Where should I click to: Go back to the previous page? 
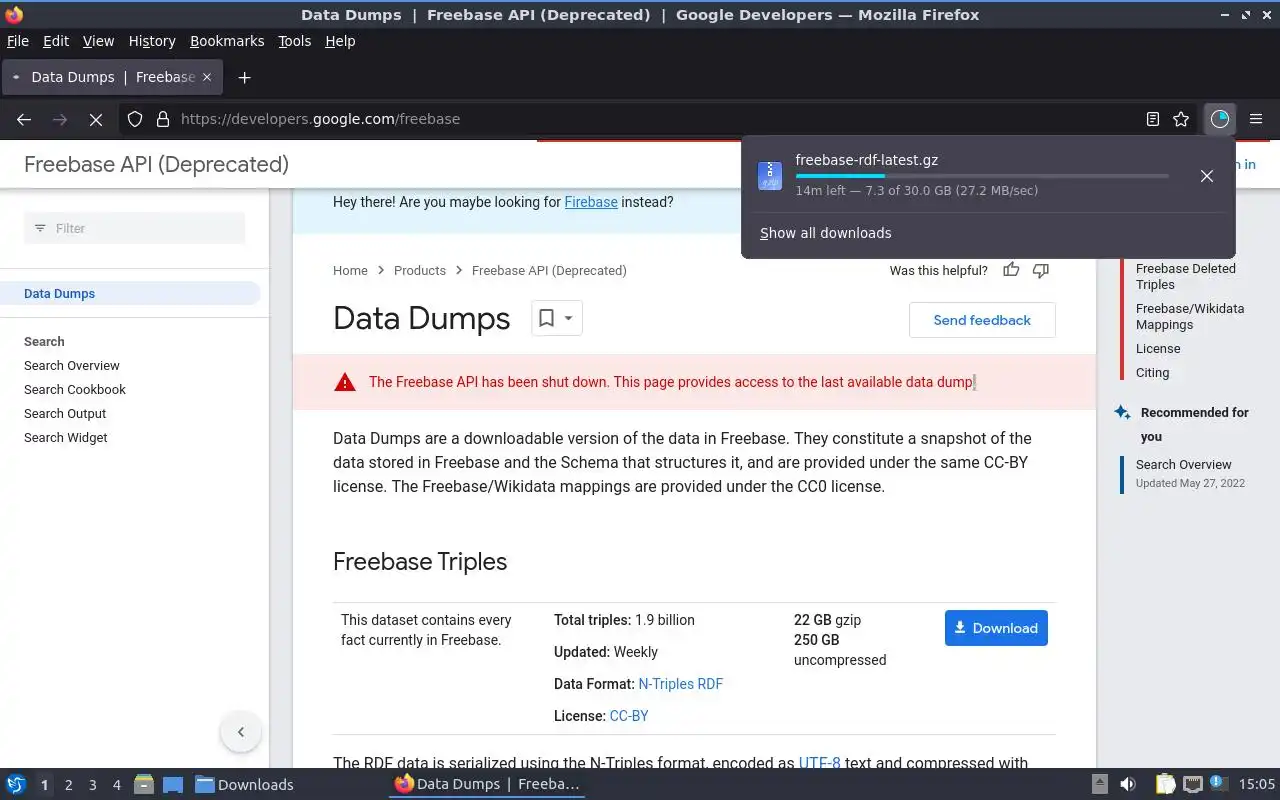[x=24, y=119]
